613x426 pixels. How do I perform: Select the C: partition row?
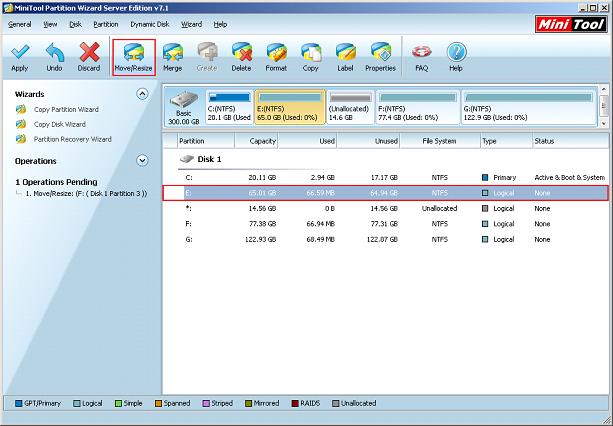[385, 177]
